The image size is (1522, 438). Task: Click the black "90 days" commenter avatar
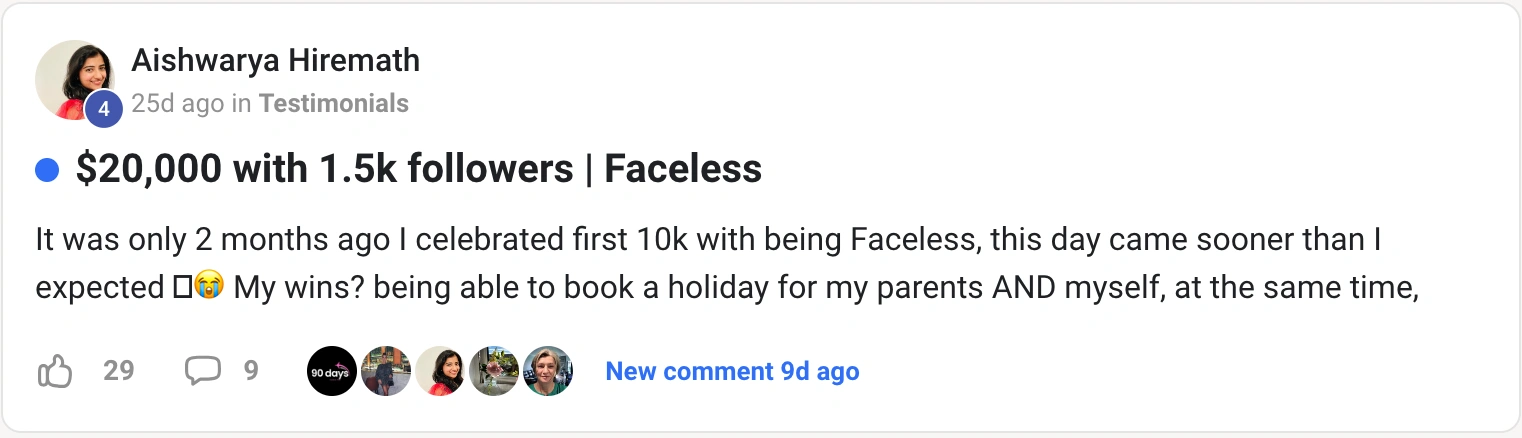point(331,371)
